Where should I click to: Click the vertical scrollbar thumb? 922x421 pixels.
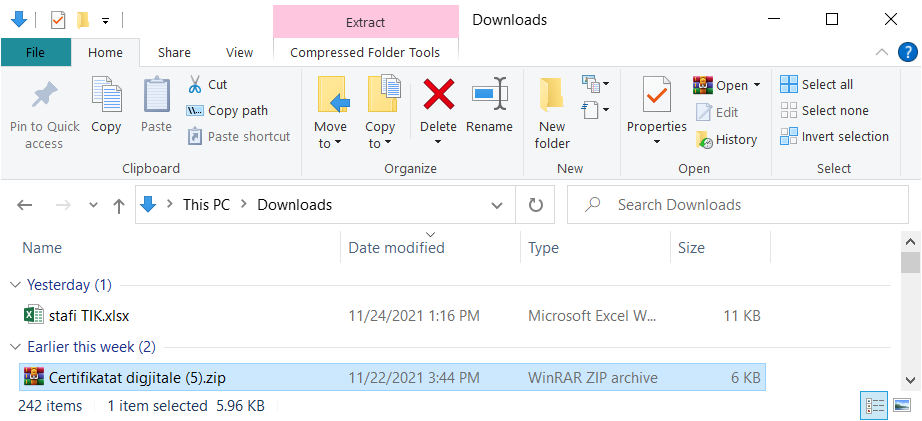click(910, 262)
